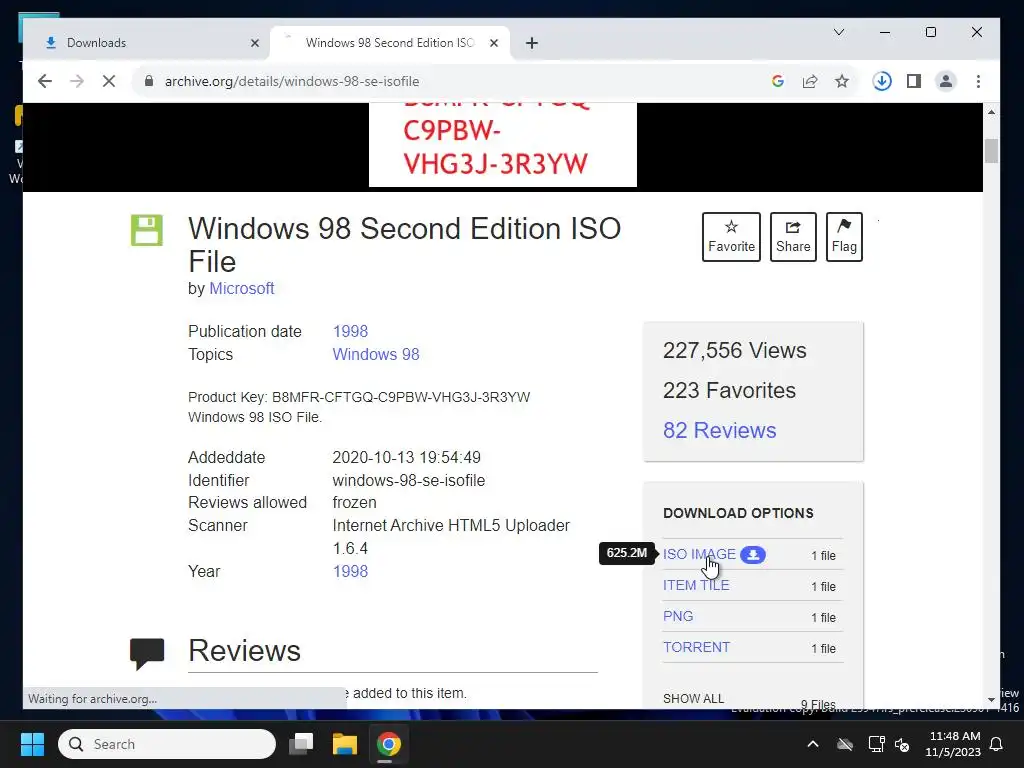Open the 1998 Year link
The height and width of the screenshot is (768, 1024).
(351, 571)
